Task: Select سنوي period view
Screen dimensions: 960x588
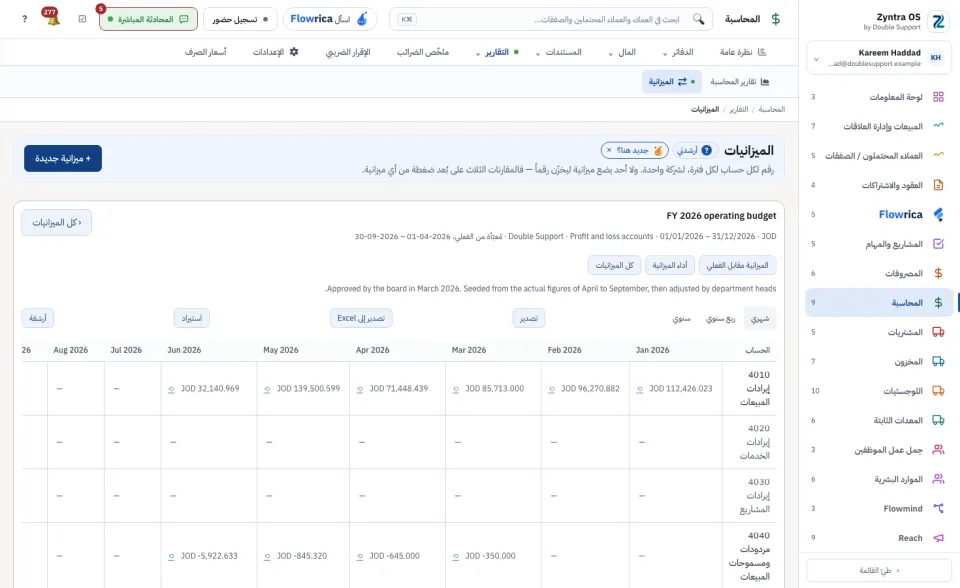Action: pos(681,318)
